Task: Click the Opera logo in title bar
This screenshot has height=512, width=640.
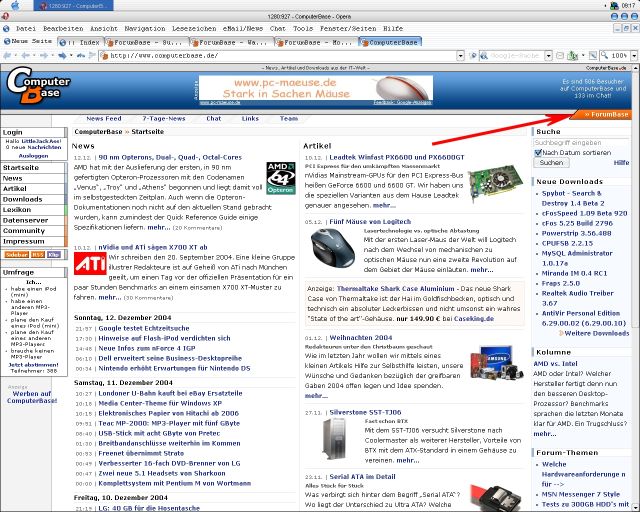Action: [x=4, y=16]
